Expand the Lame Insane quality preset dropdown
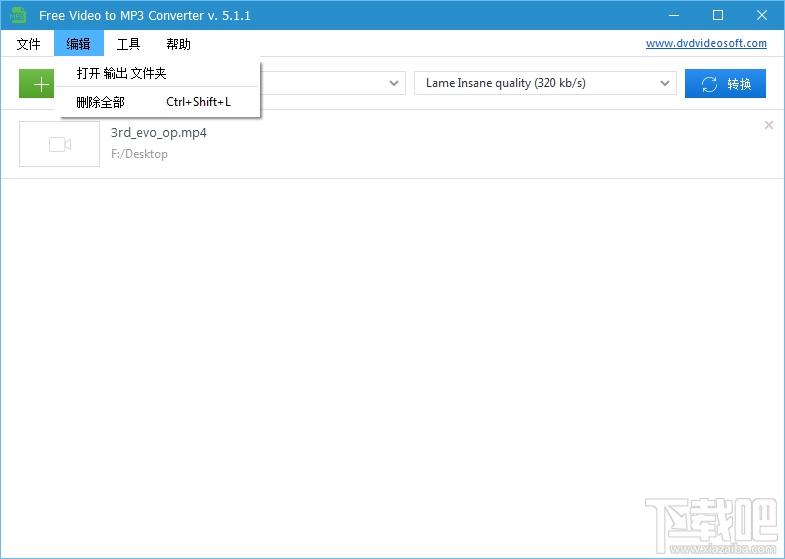Image resolution: width=785 pixels, height=559 pixels. [545, 83]
